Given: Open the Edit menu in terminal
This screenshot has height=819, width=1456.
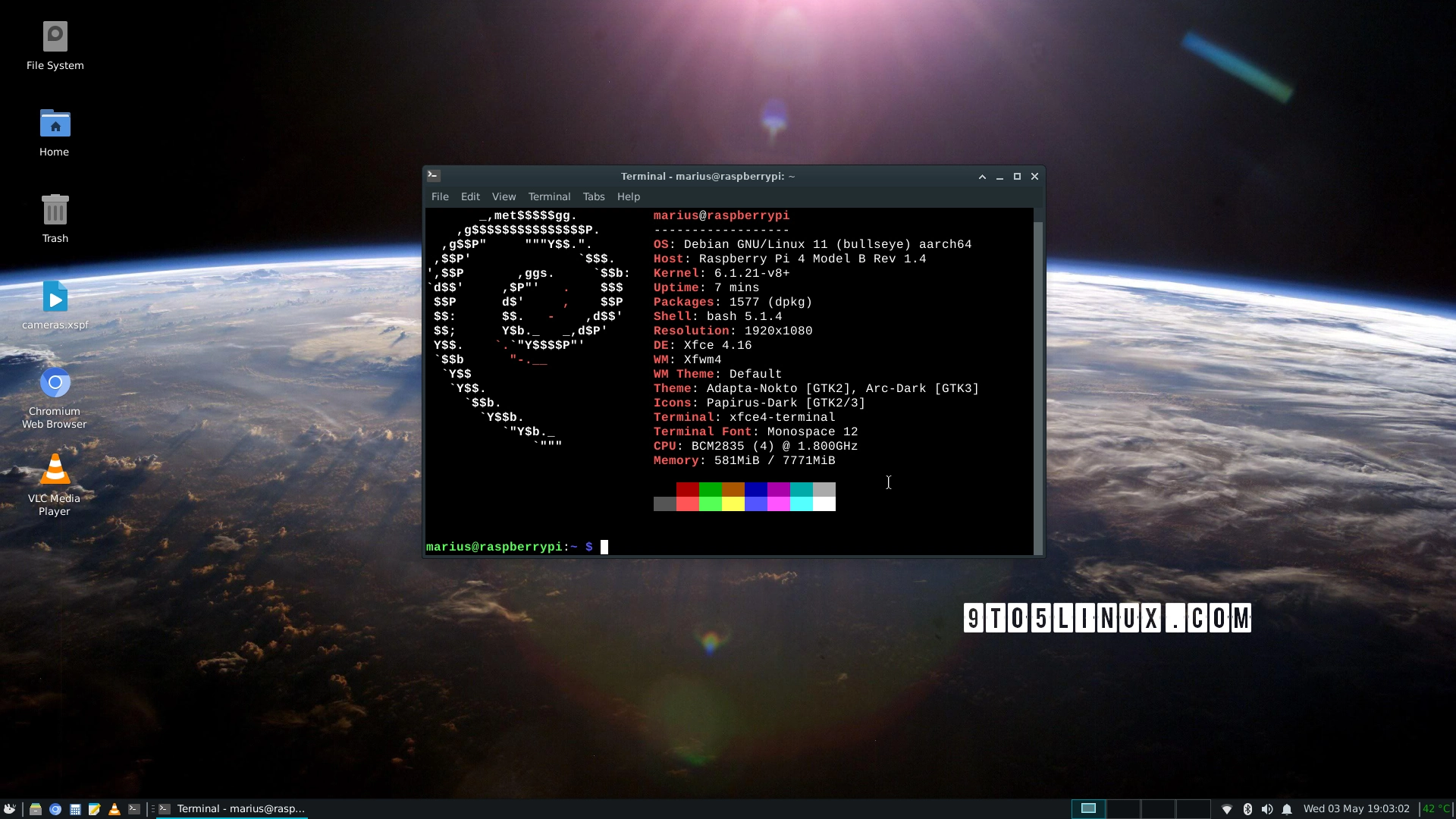Looking at the screenshot, I should click(469, 196).
